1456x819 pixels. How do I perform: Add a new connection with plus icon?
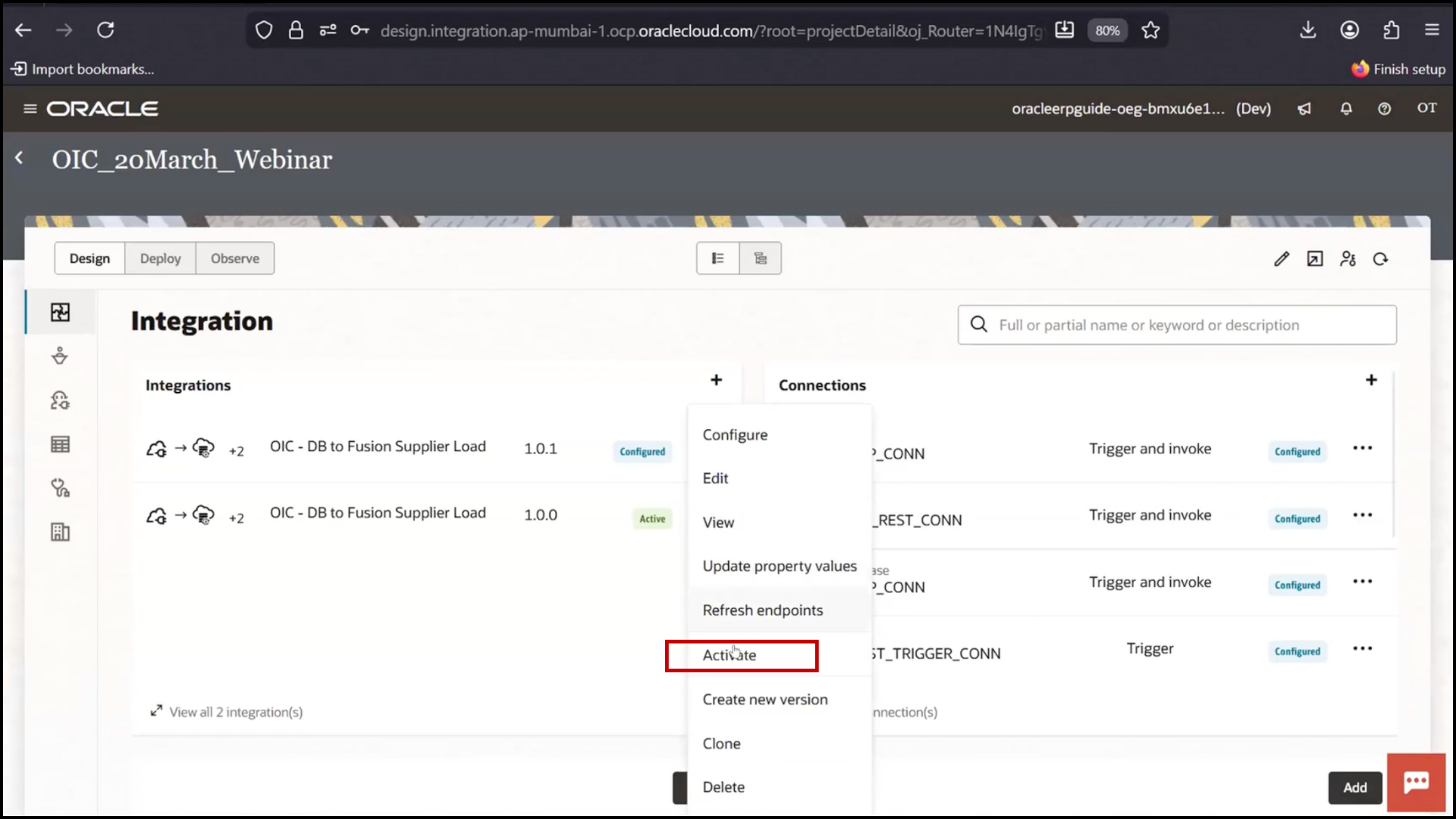click(x=1371, y=380)
